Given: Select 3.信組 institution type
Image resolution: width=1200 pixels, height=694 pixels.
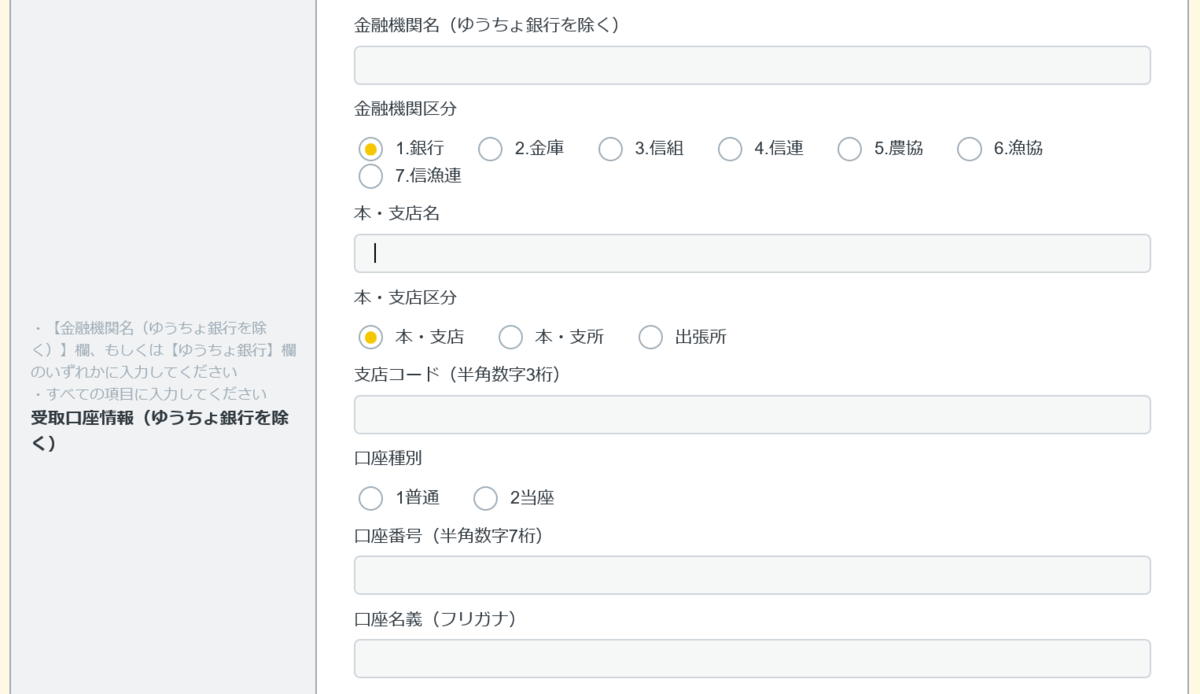Looking at the screenshot, I should 610,149.
